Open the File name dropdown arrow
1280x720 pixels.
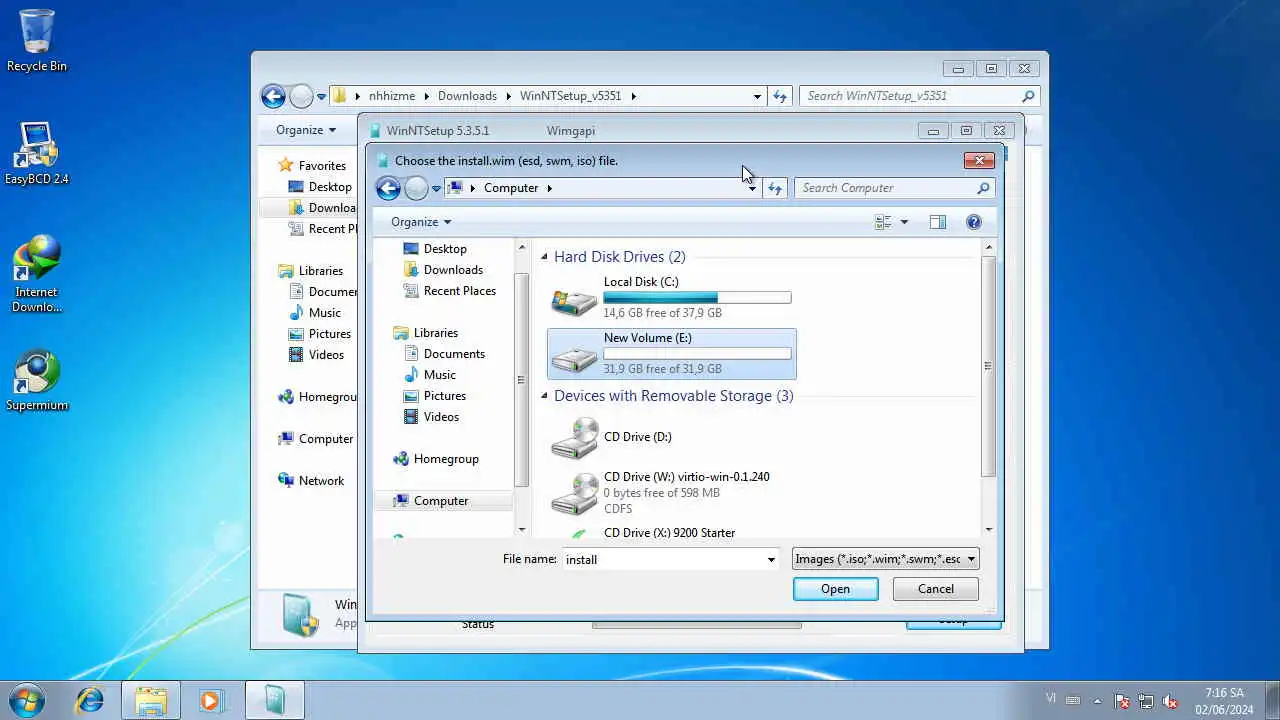pos(771,559)
